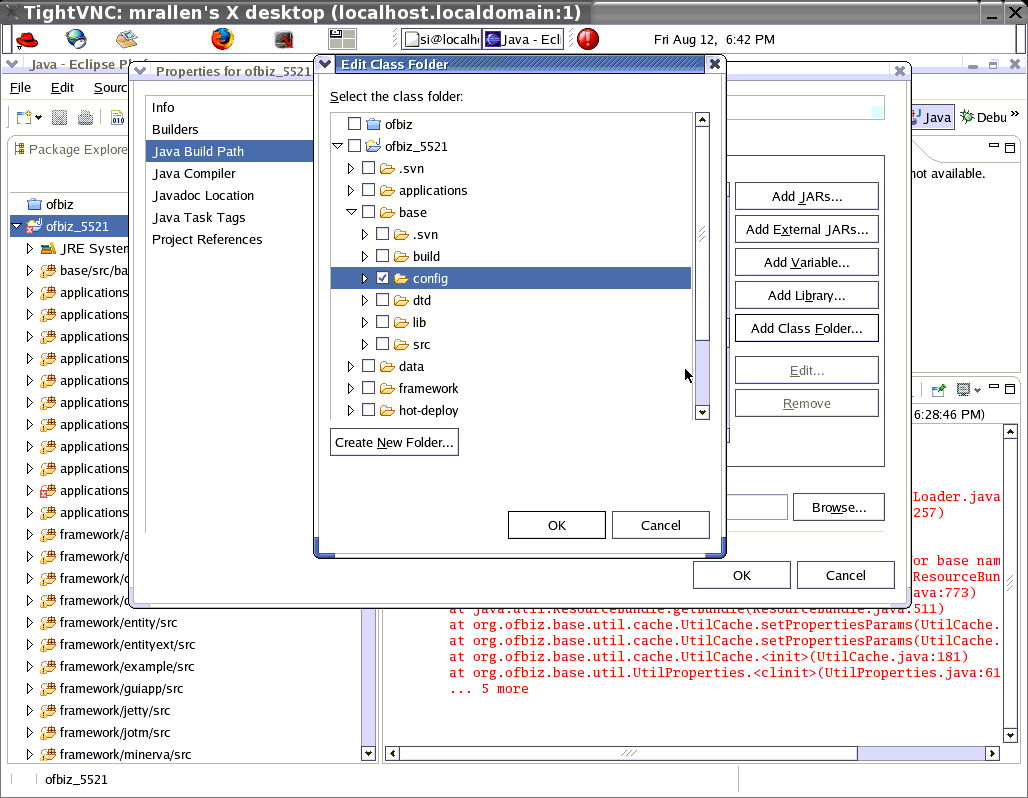
Task: Expand the framework folder node
Action: tap(351, 389)
